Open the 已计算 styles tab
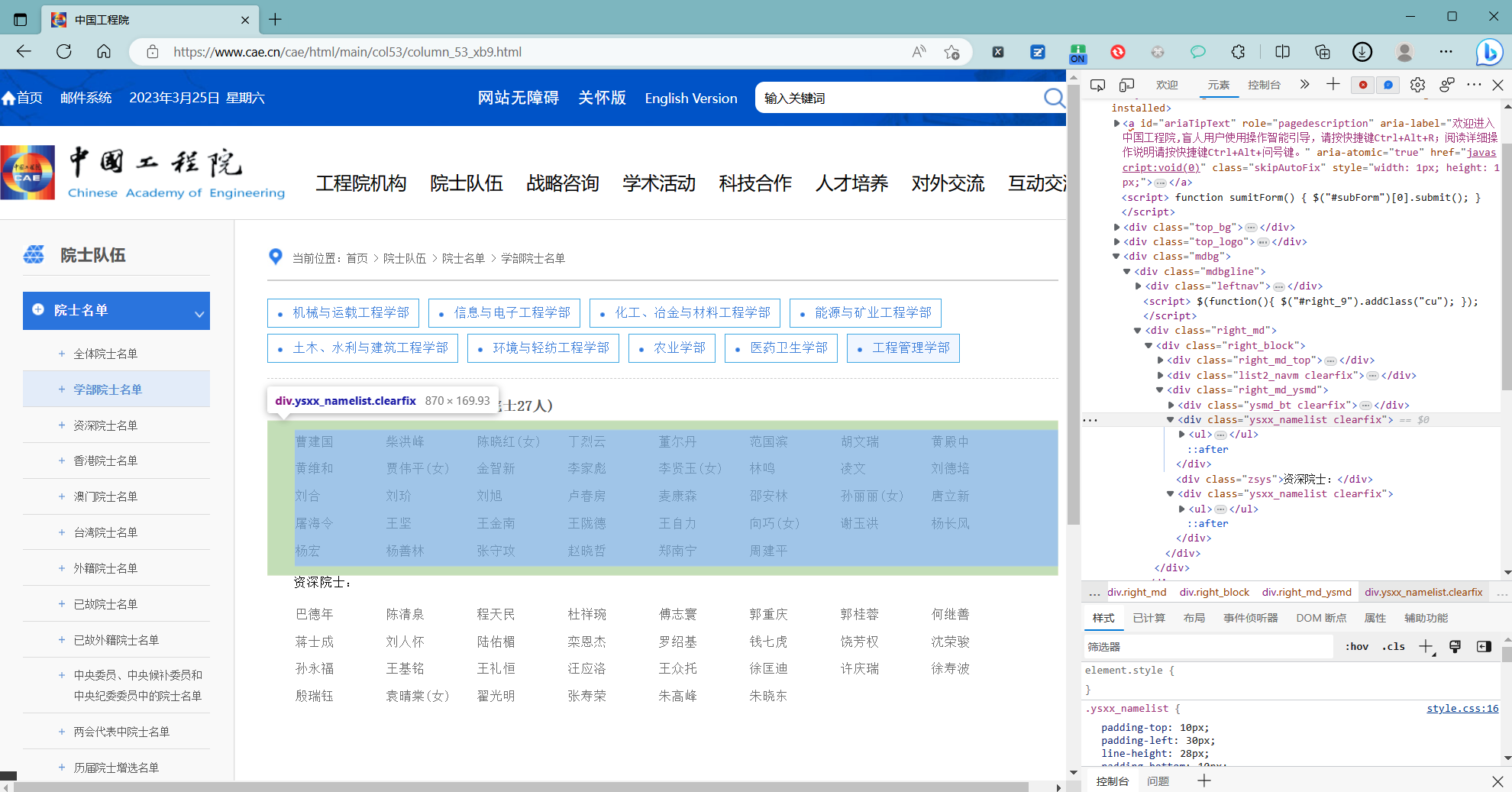The image size is (1512, 792). coord(1149,618)
